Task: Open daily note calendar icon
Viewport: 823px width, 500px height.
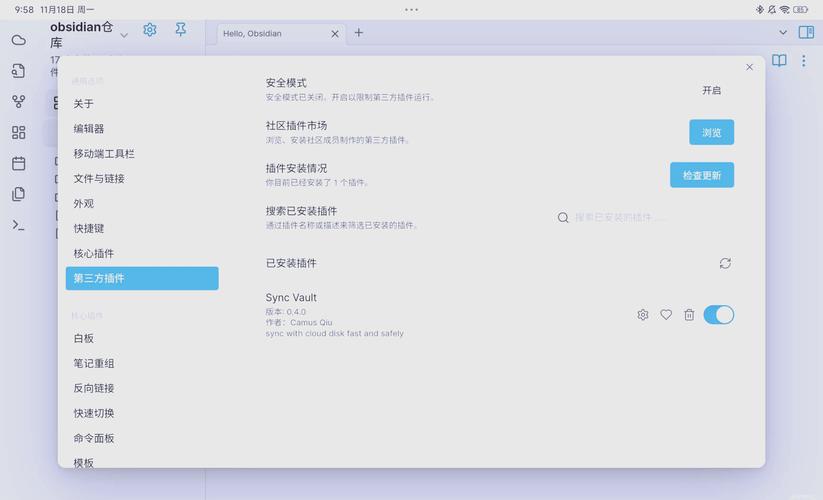Action: click(x=18, y=163)
